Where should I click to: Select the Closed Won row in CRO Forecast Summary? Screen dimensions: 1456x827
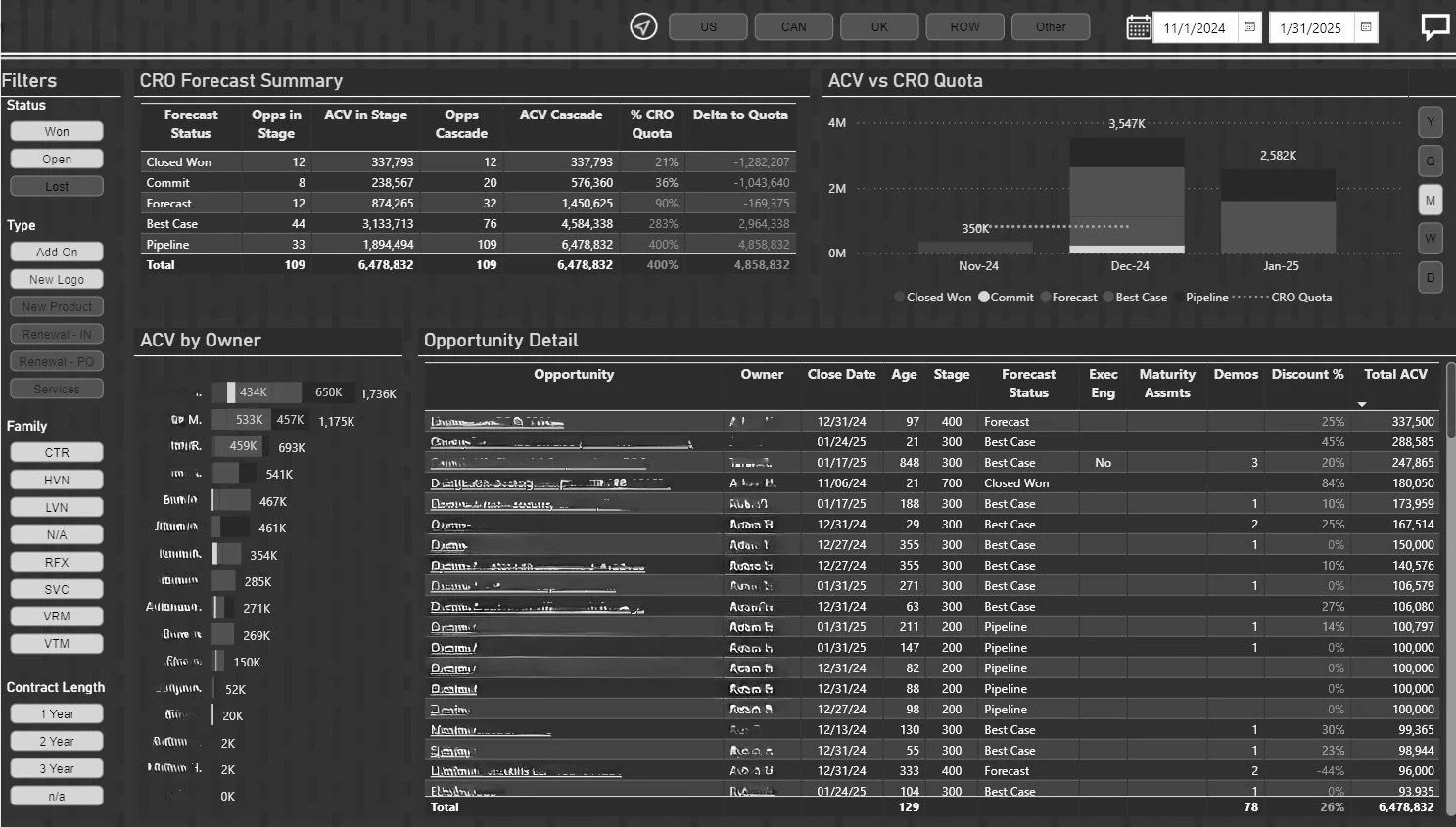(468, 162)
